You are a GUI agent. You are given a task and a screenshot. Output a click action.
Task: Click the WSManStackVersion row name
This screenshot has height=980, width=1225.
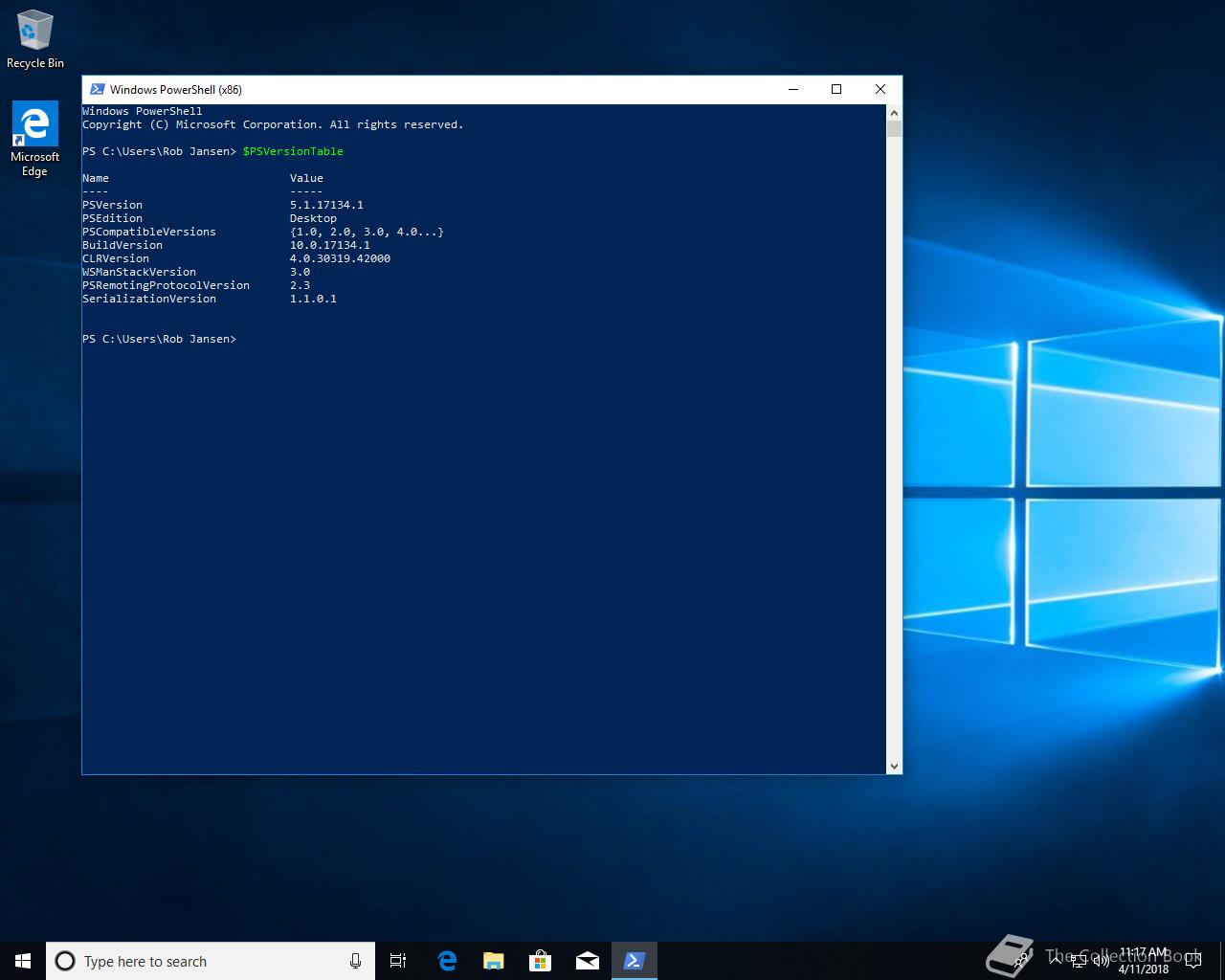click(139, 272)
